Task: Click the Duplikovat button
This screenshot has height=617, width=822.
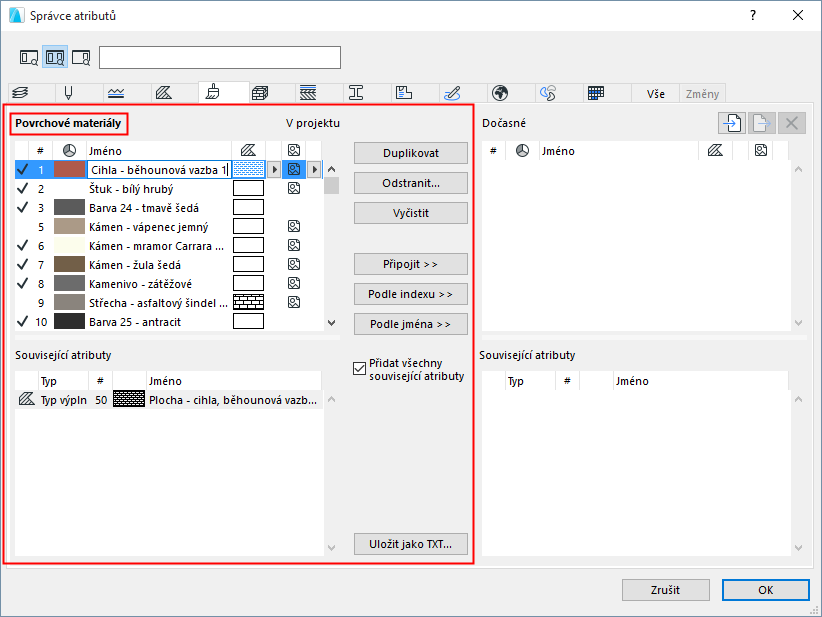Action: pos(411,153)
